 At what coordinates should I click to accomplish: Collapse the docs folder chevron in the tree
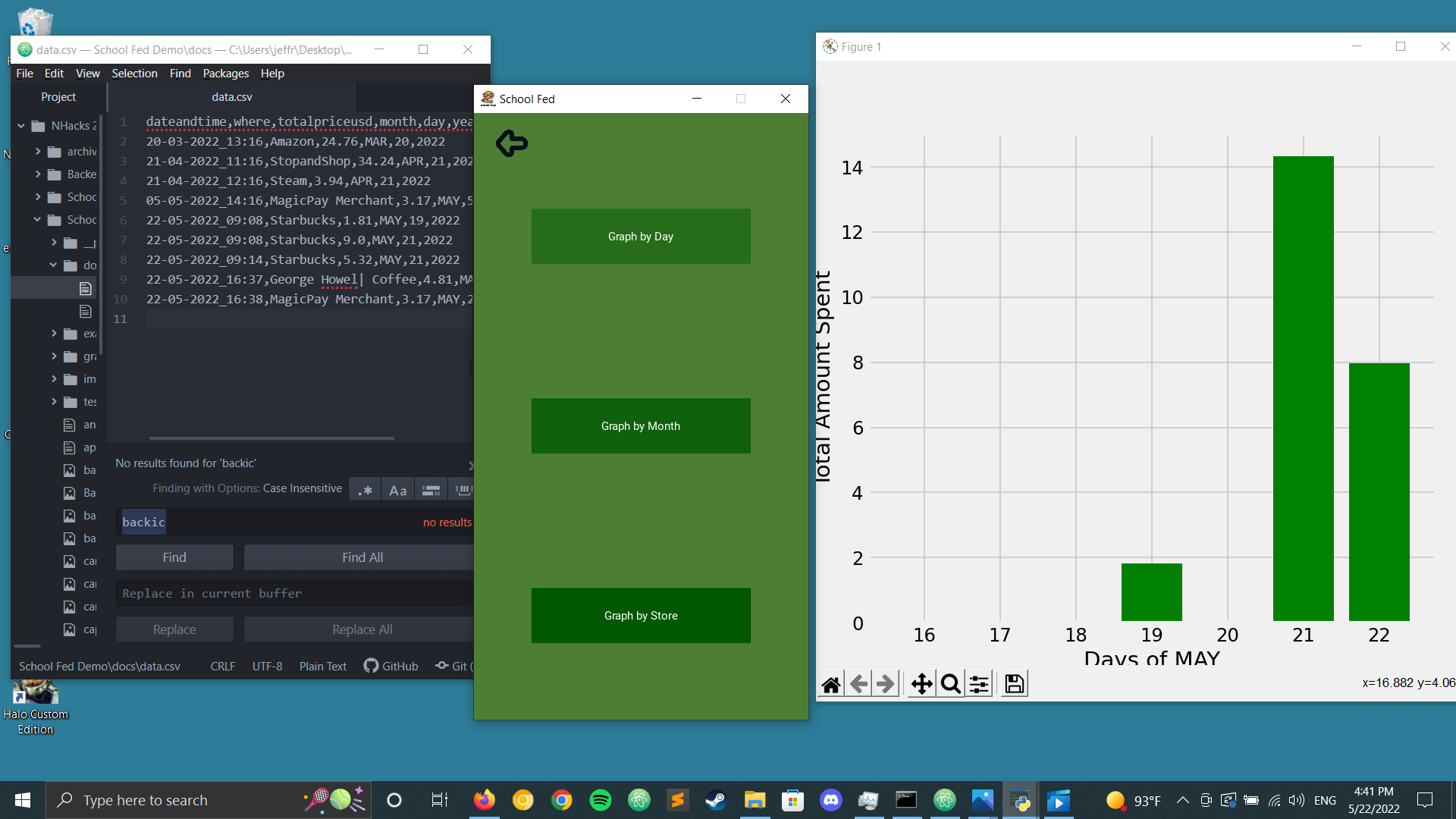tap(53, 265)
